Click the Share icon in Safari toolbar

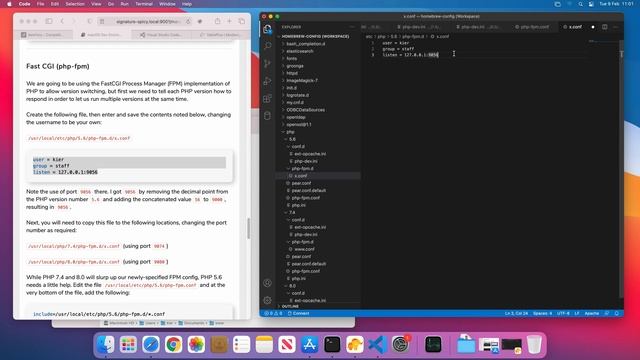pyautogui.click(x=218, y=21)
